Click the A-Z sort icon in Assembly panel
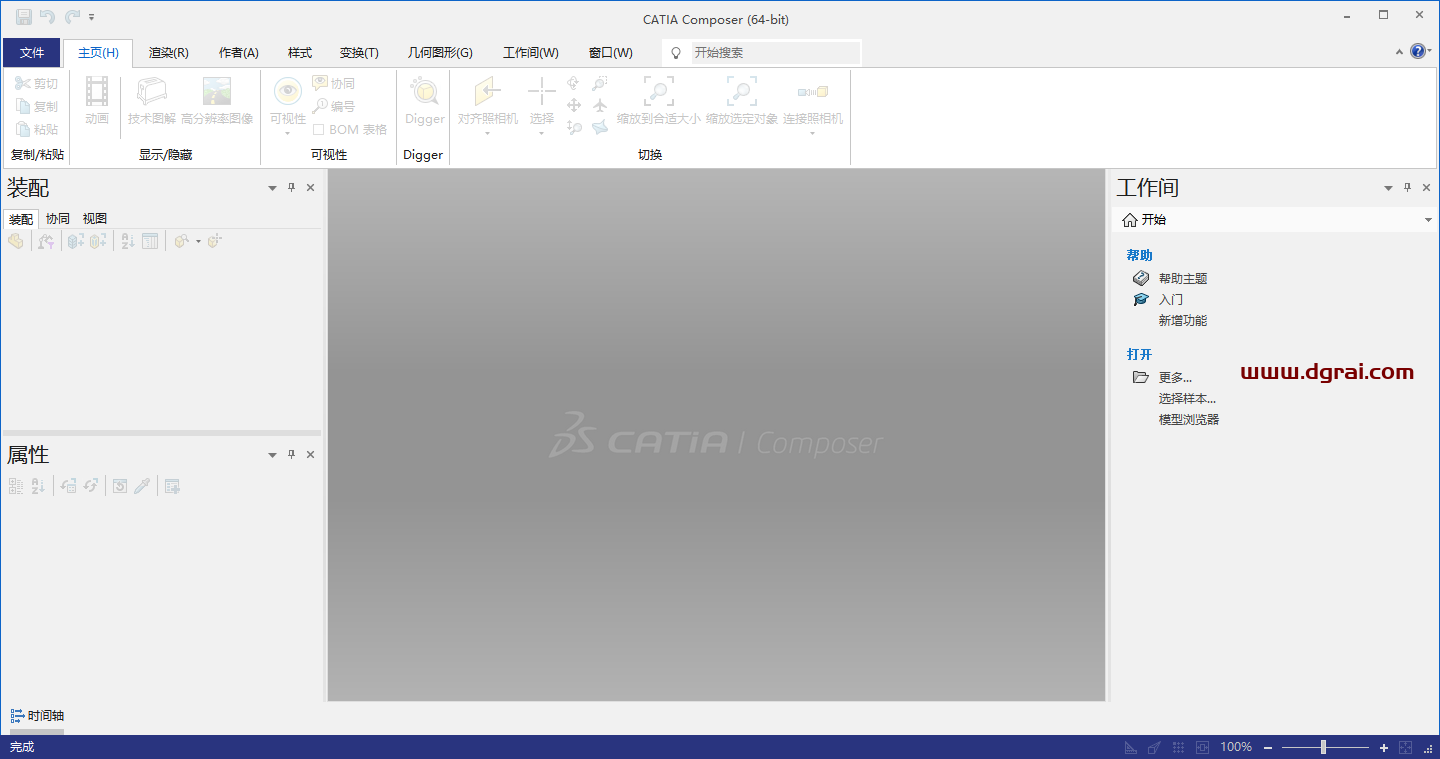This screenshot has width=1440, height=759. 128,241
